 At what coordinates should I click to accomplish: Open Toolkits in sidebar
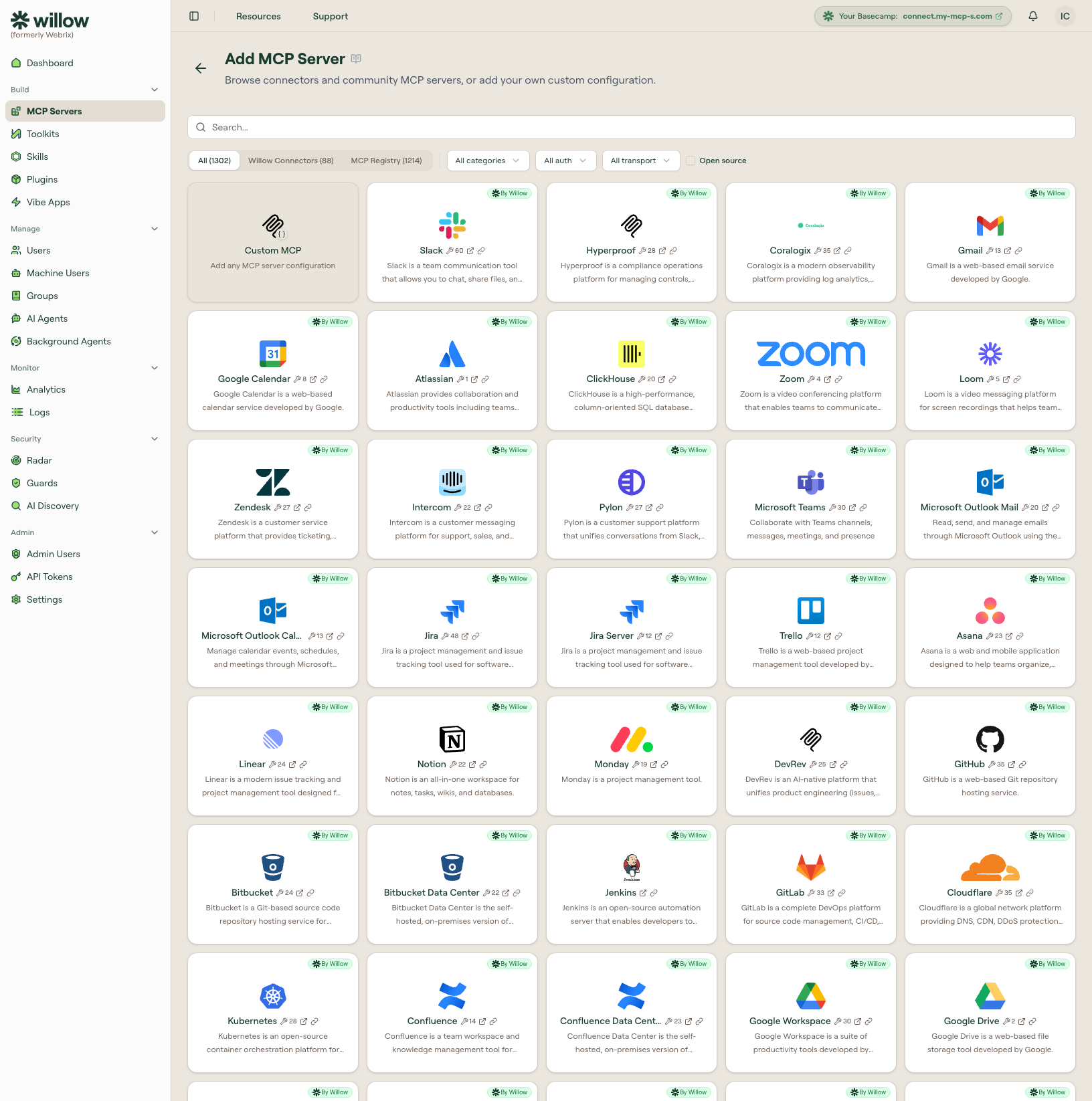85,134
